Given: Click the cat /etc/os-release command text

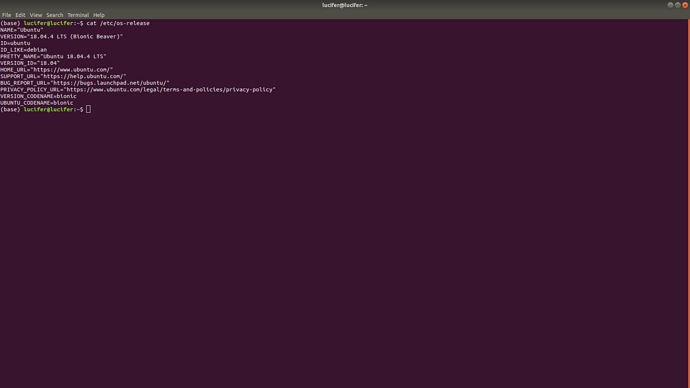Looking at the screenshot, I should (x=118, y=23).
